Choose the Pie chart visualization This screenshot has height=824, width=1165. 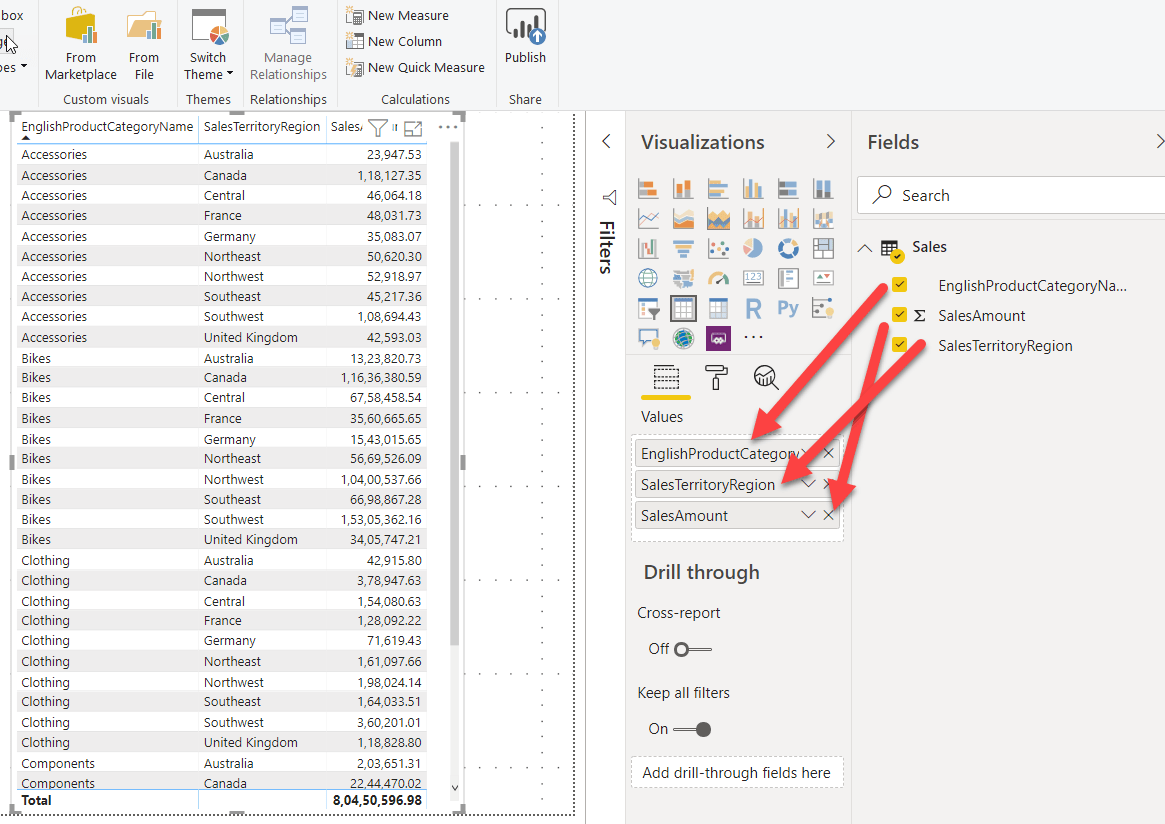coord(753,248)
